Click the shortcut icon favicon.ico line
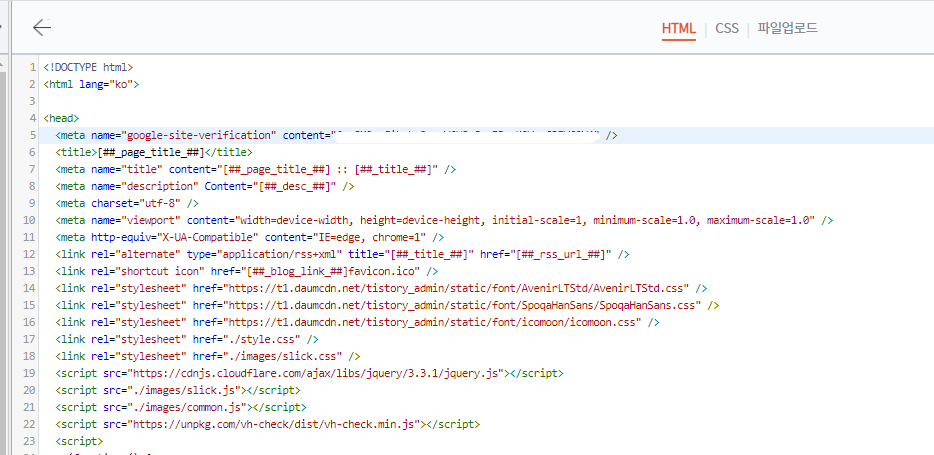Screen dimensions: 934x455 coord(247,272)
